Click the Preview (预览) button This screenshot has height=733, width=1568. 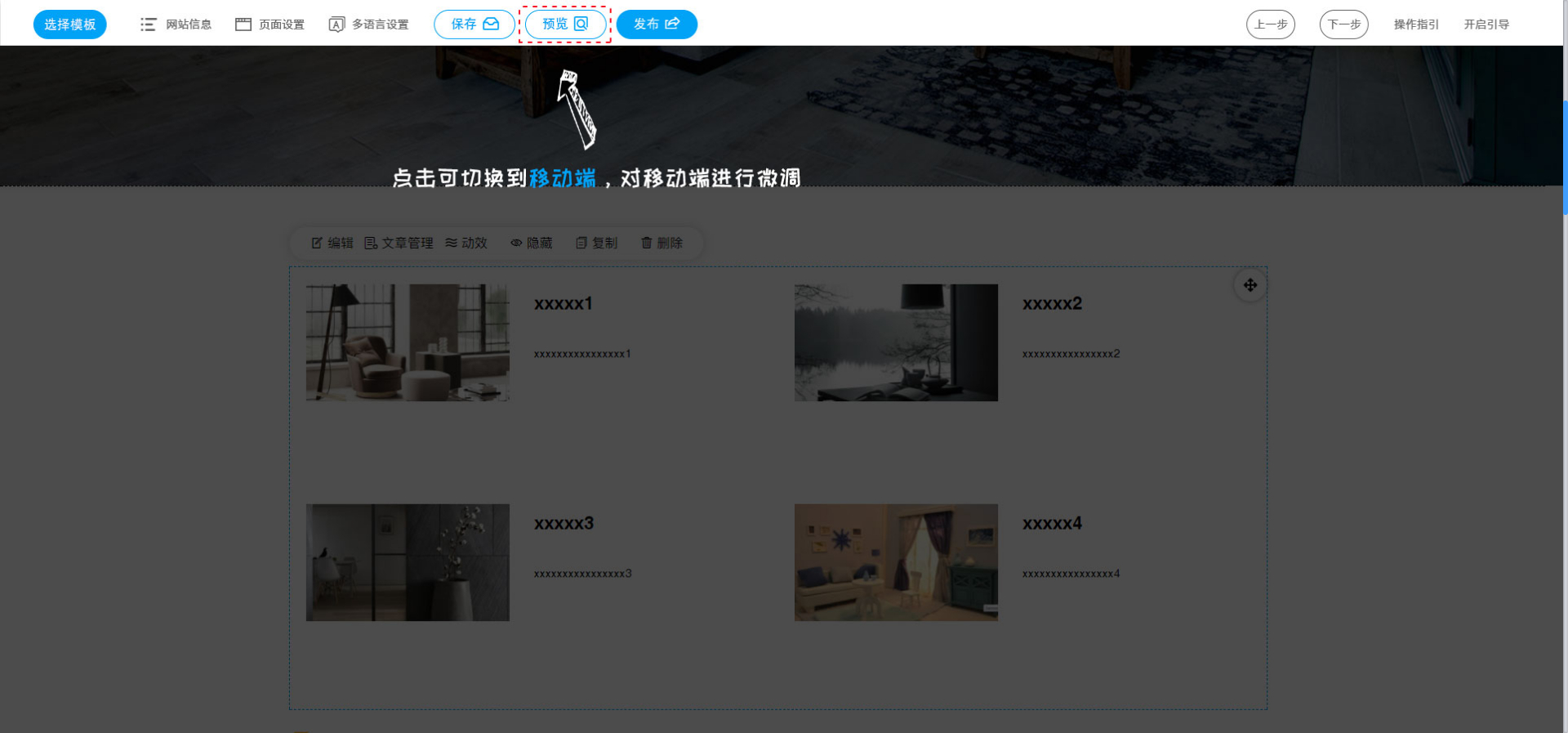point(565,25)
